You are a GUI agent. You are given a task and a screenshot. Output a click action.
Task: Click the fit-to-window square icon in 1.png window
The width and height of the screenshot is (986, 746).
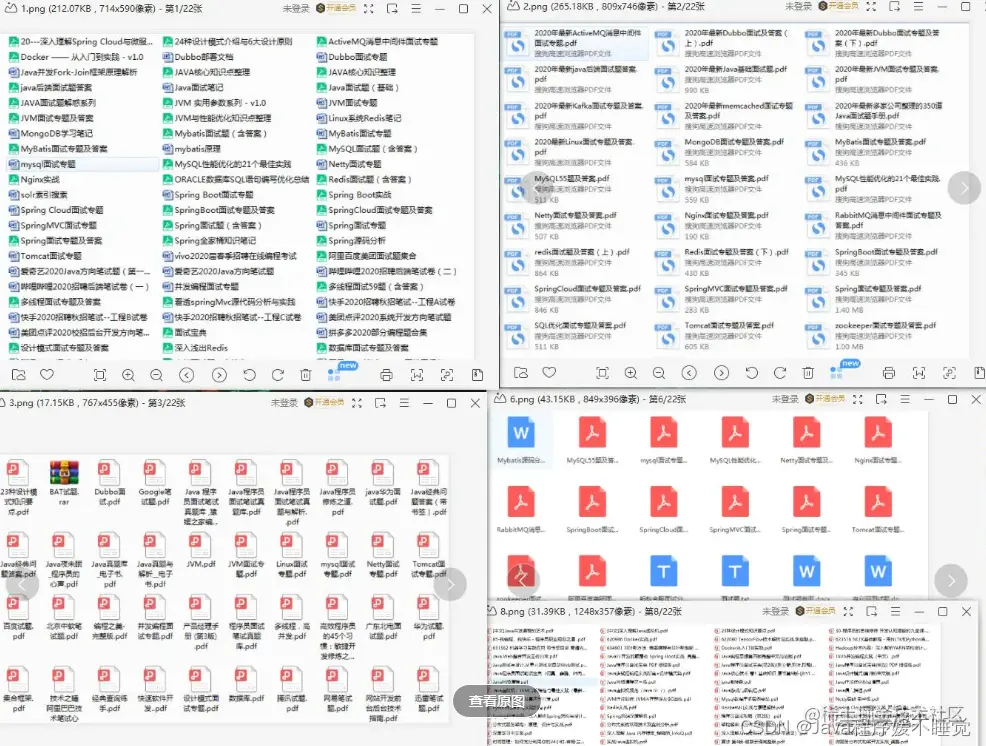click(x=99, y=375)
